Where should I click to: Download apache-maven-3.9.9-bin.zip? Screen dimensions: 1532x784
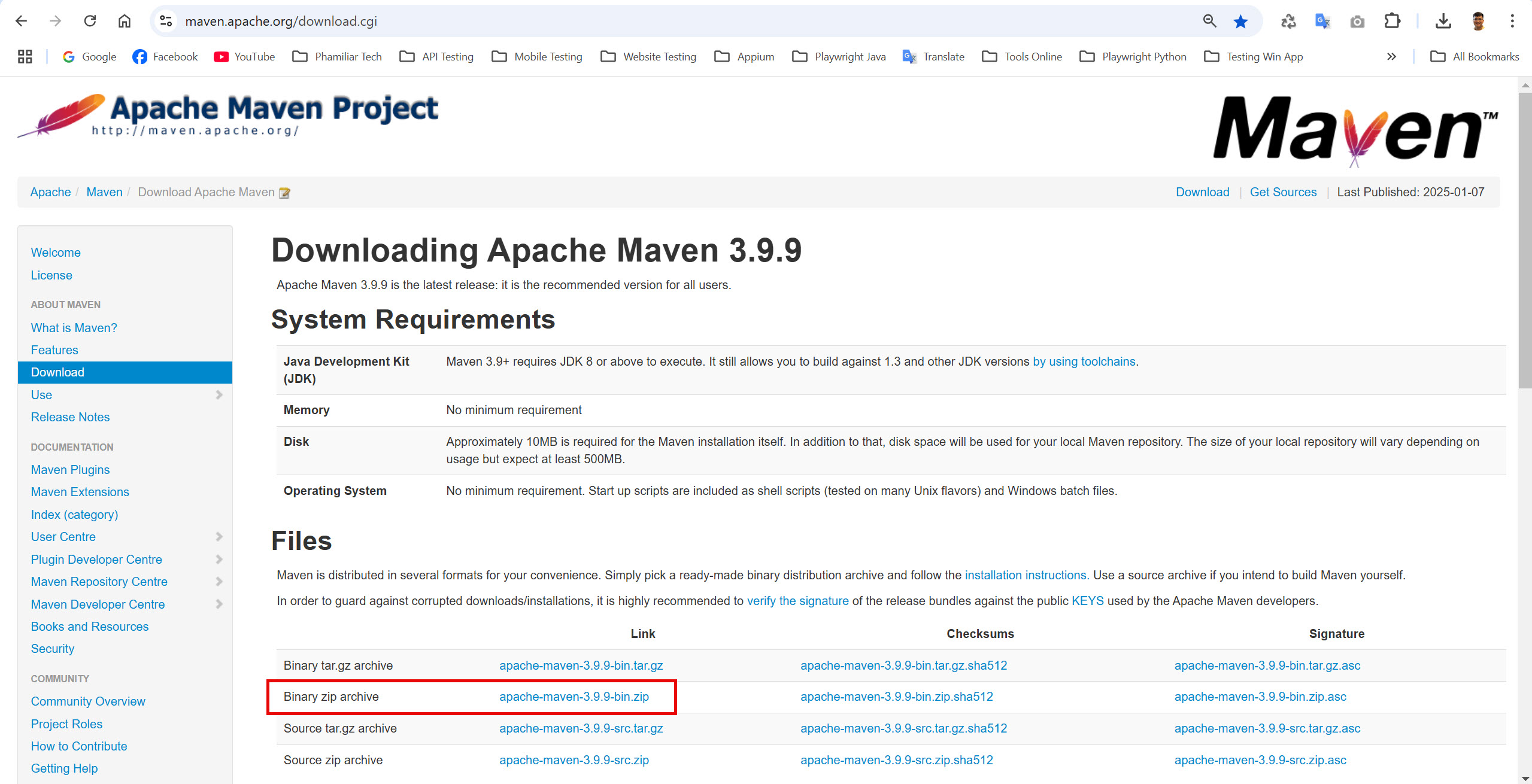pyautogui.click(x=574, y=697)
